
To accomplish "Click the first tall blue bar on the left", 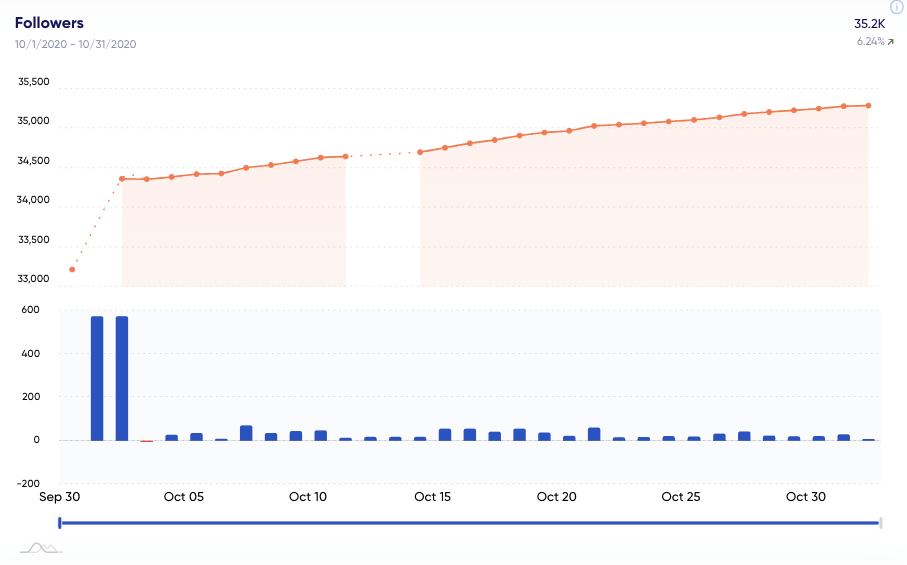I will [x=97, y=378].
